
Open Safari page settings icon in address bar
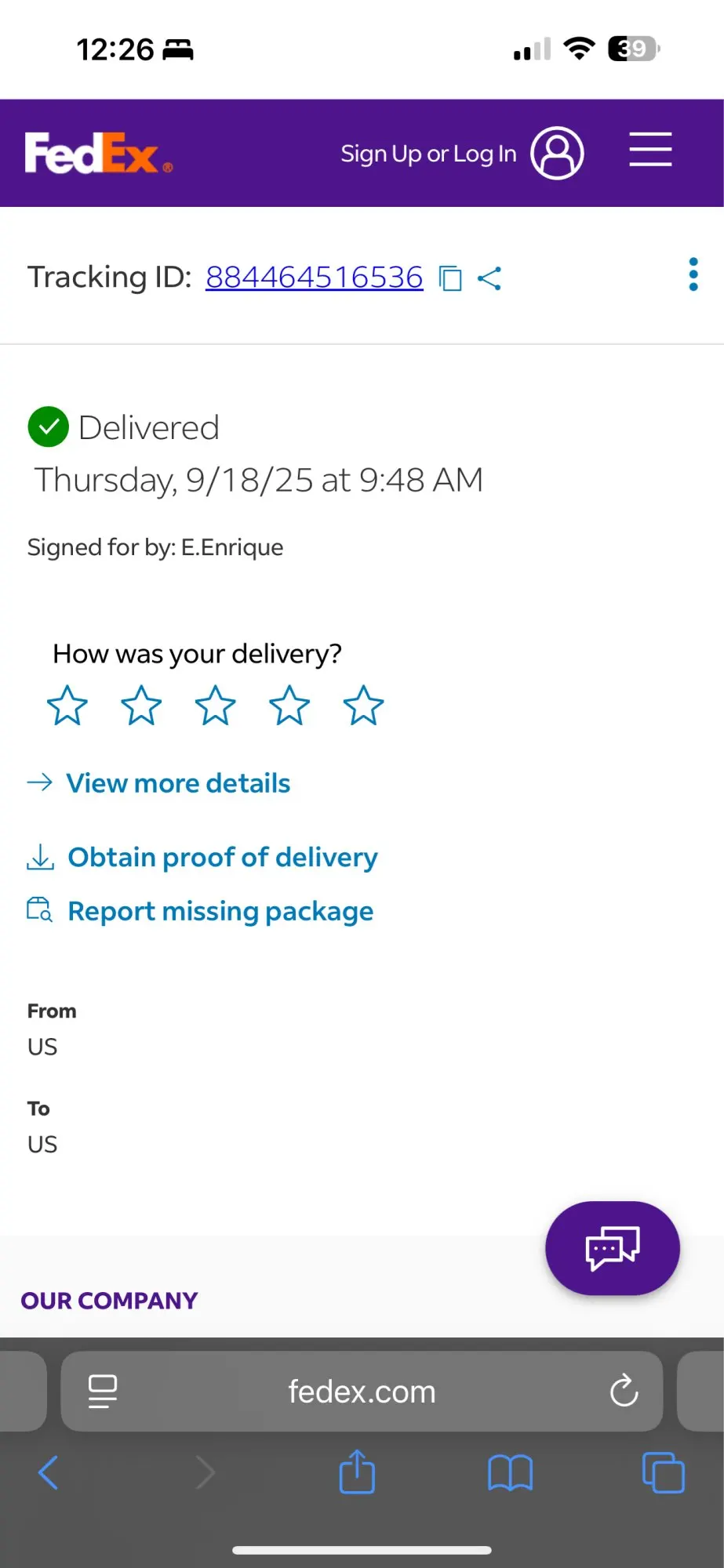(x=103, y=1392)
